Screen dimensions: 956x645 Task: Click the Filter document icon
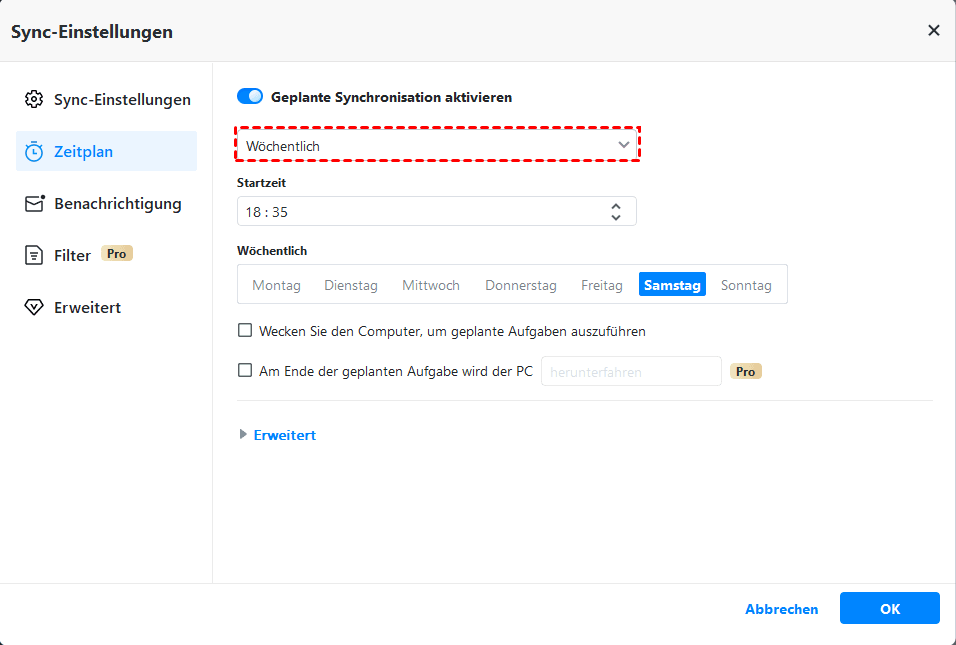click(35, 256)
